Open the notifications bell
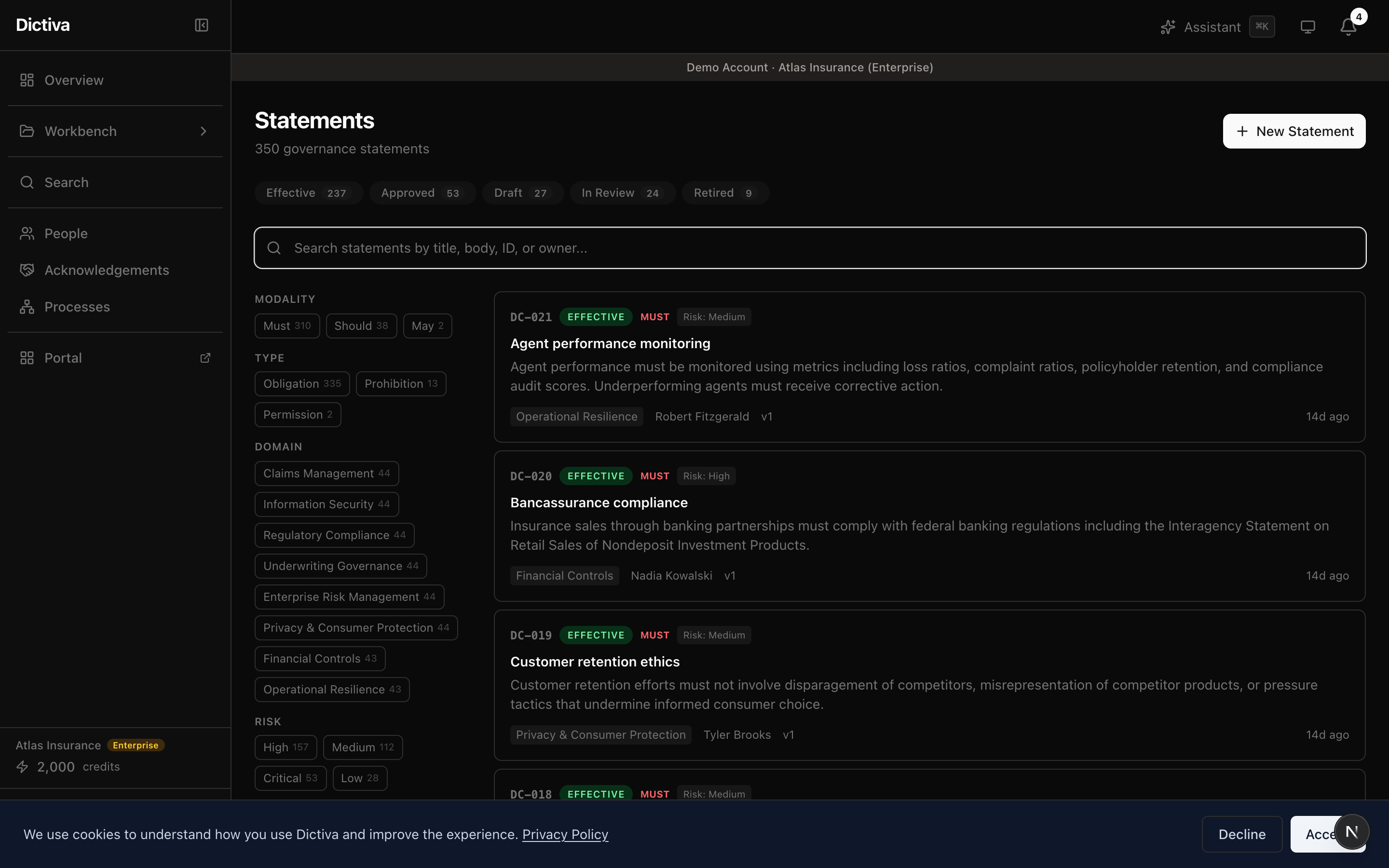The image size is (1389, 868). [1348, 27]
